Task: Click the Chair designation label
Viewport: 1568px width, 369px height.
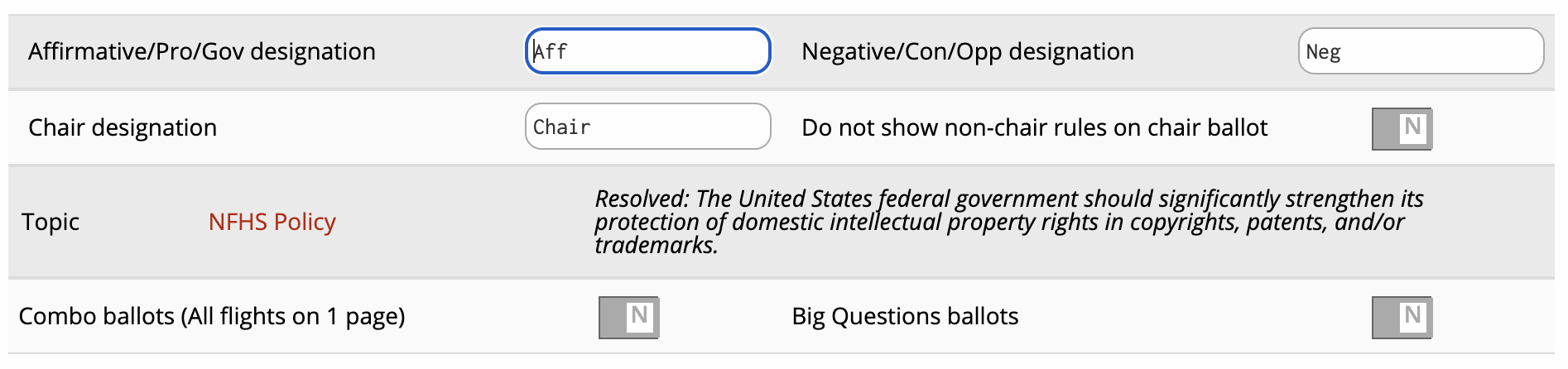Action: coord(123,127)
